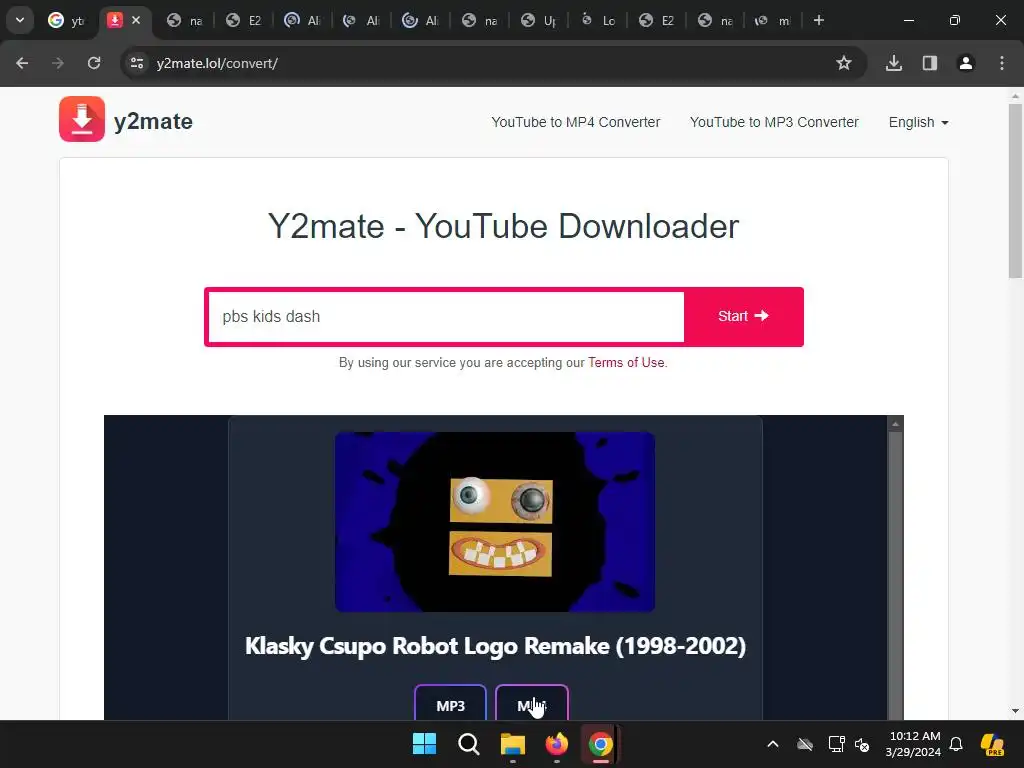This screenshot has width=1024, height=768.
Task: Open the Terms of Use link
Action: click(626, 362)
